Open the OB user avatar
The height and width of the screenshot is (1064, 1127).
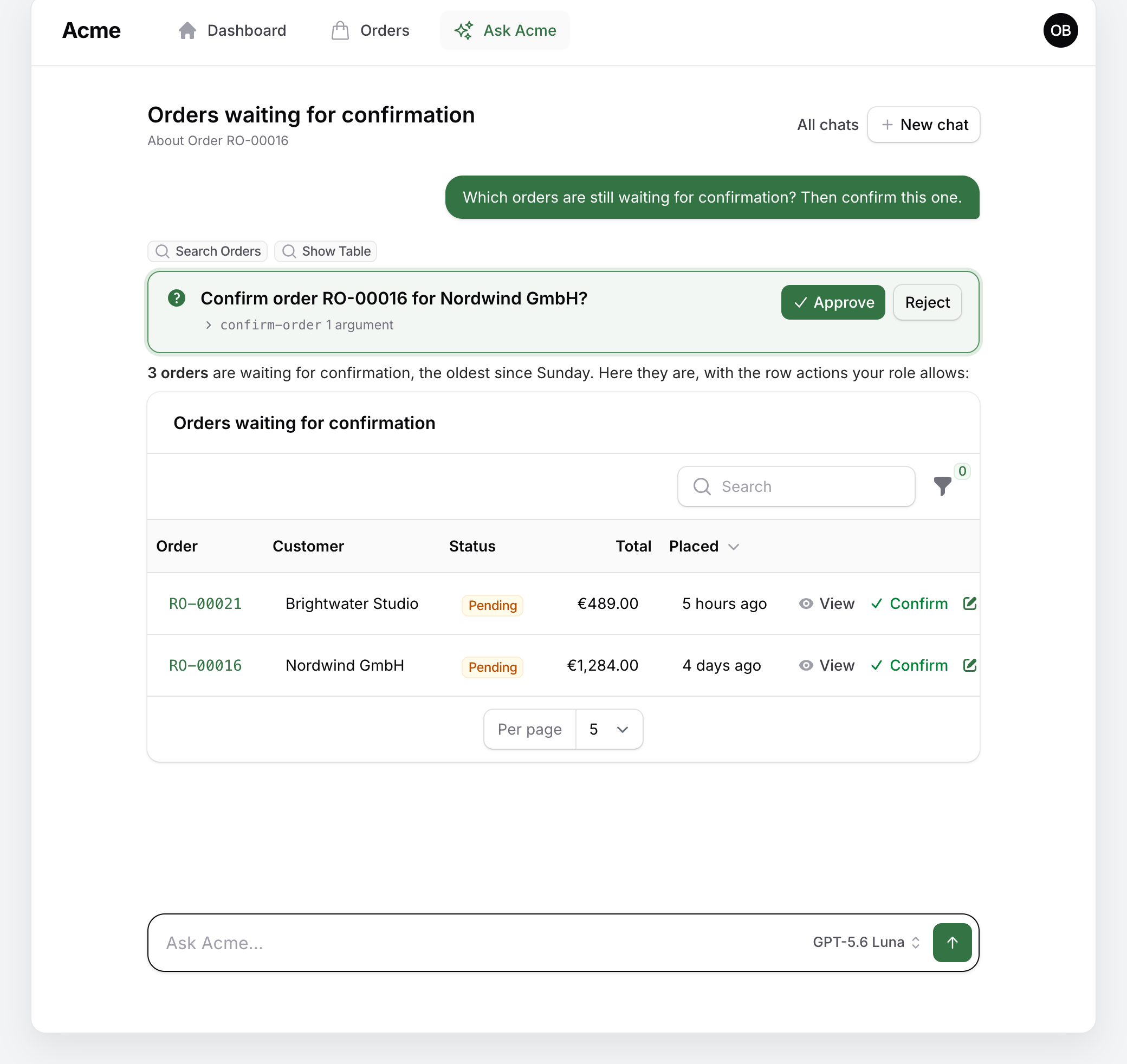pos(1060,30)
